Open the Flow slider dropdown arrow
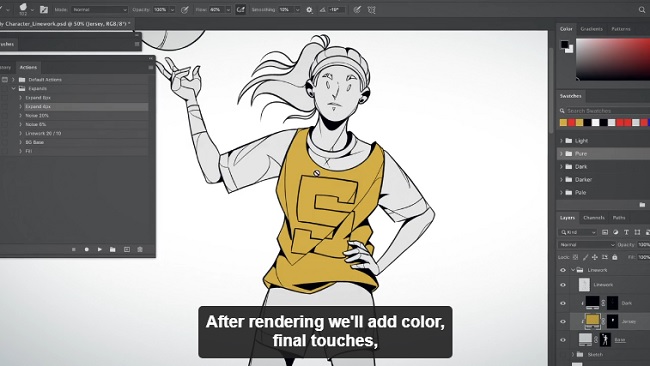650x366 pixels. pyautogui.click(x=228, y=10)
